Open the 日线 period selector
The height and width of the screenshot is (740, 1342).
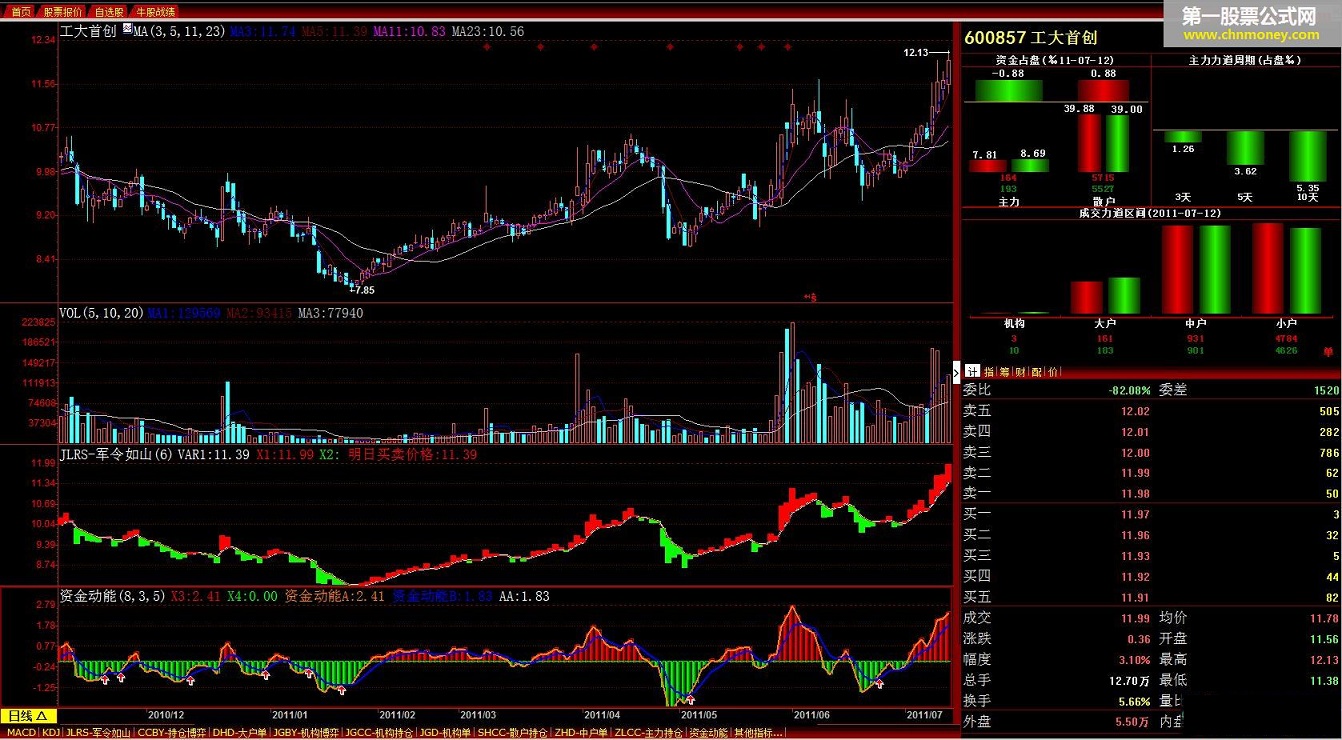(29, 716)
